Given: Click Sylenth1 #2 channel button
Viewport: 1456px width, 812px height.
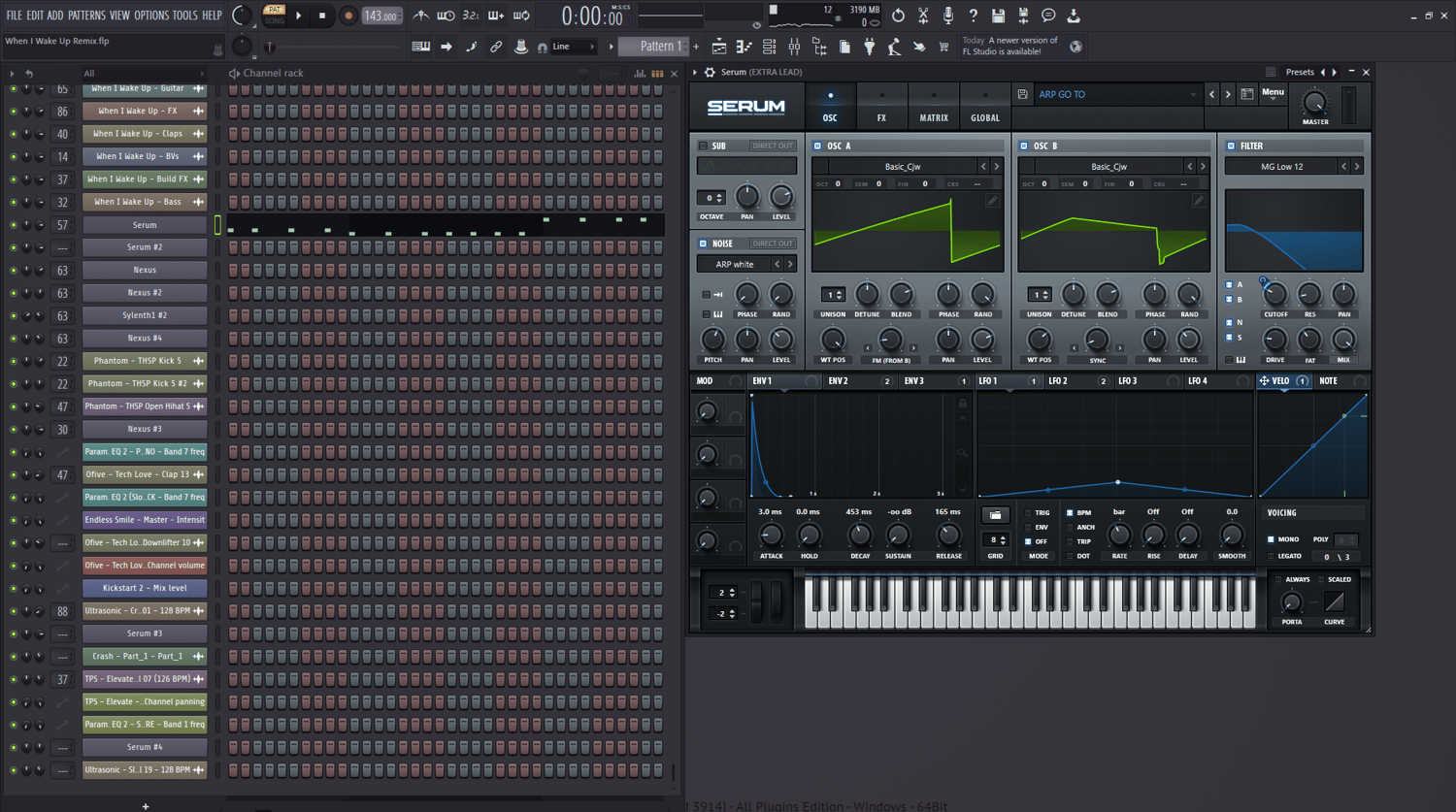Looking at the screenshot, I should (x=145, y=315).
